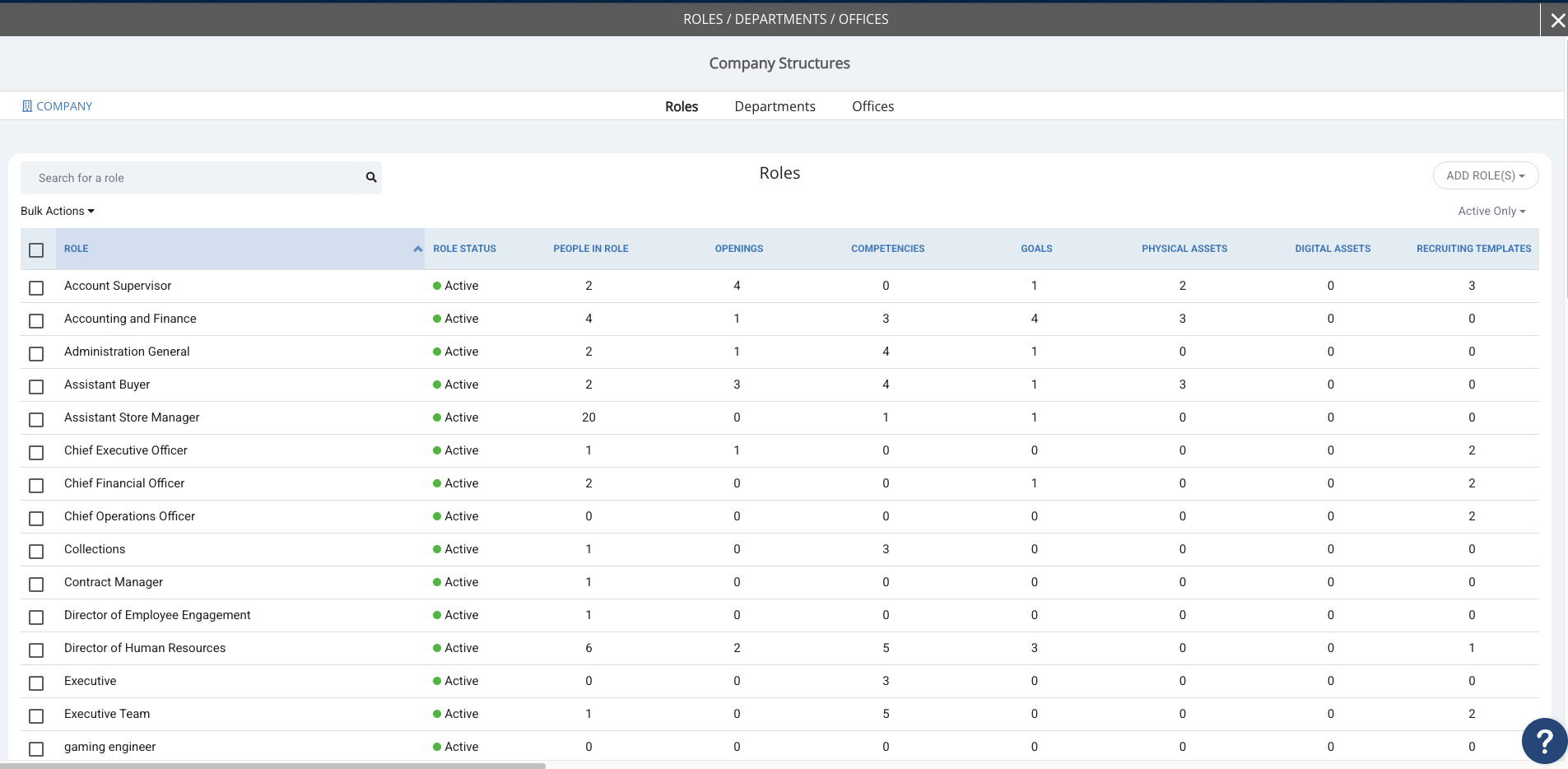The height and width of the screenshot is (769, 1568).
Task: Open the Bulk Actions dropdown
Action: point(58,211)
